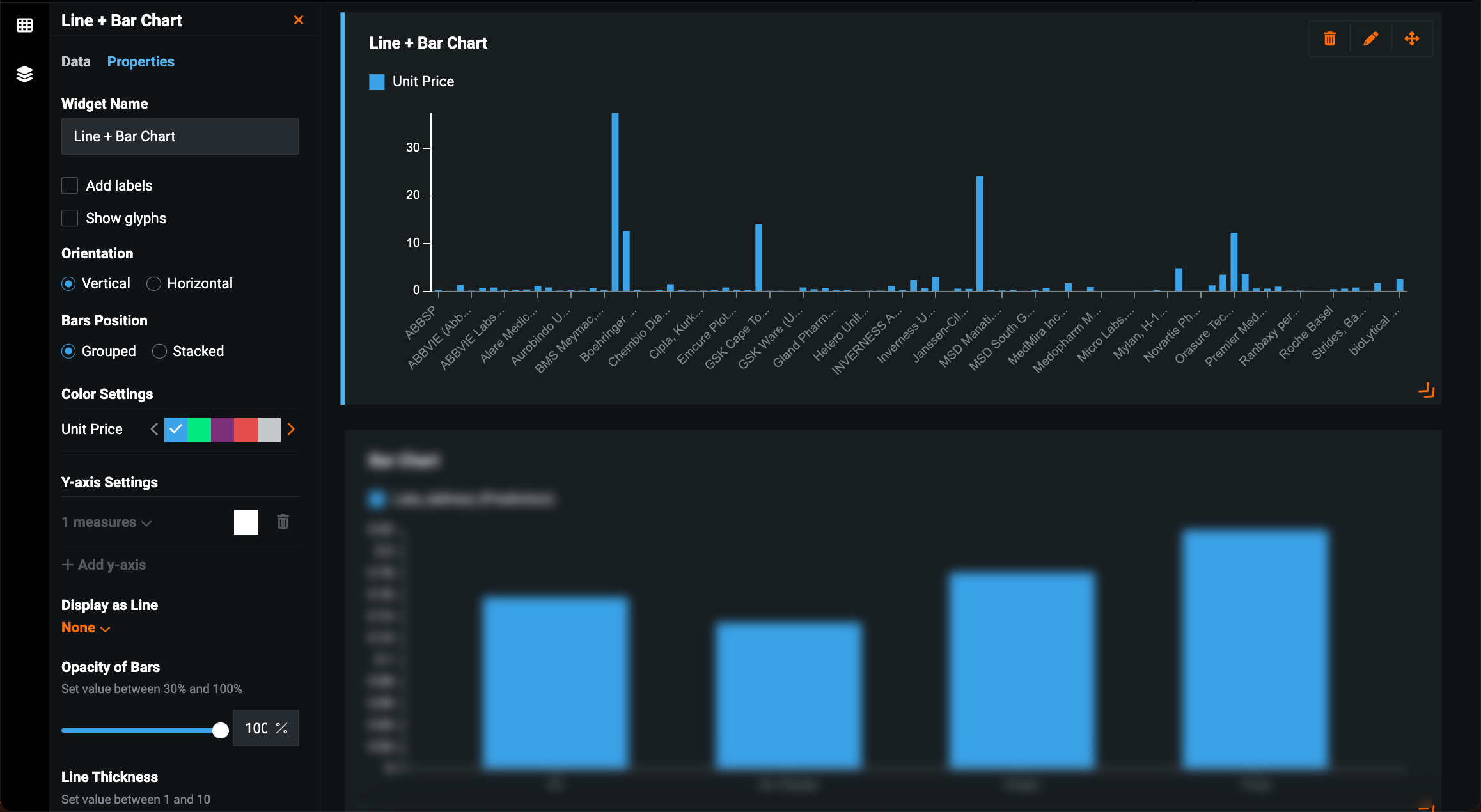Pick the green color swatch for Unit Price
Screen dimensions: 1481x812
(199, 430)
